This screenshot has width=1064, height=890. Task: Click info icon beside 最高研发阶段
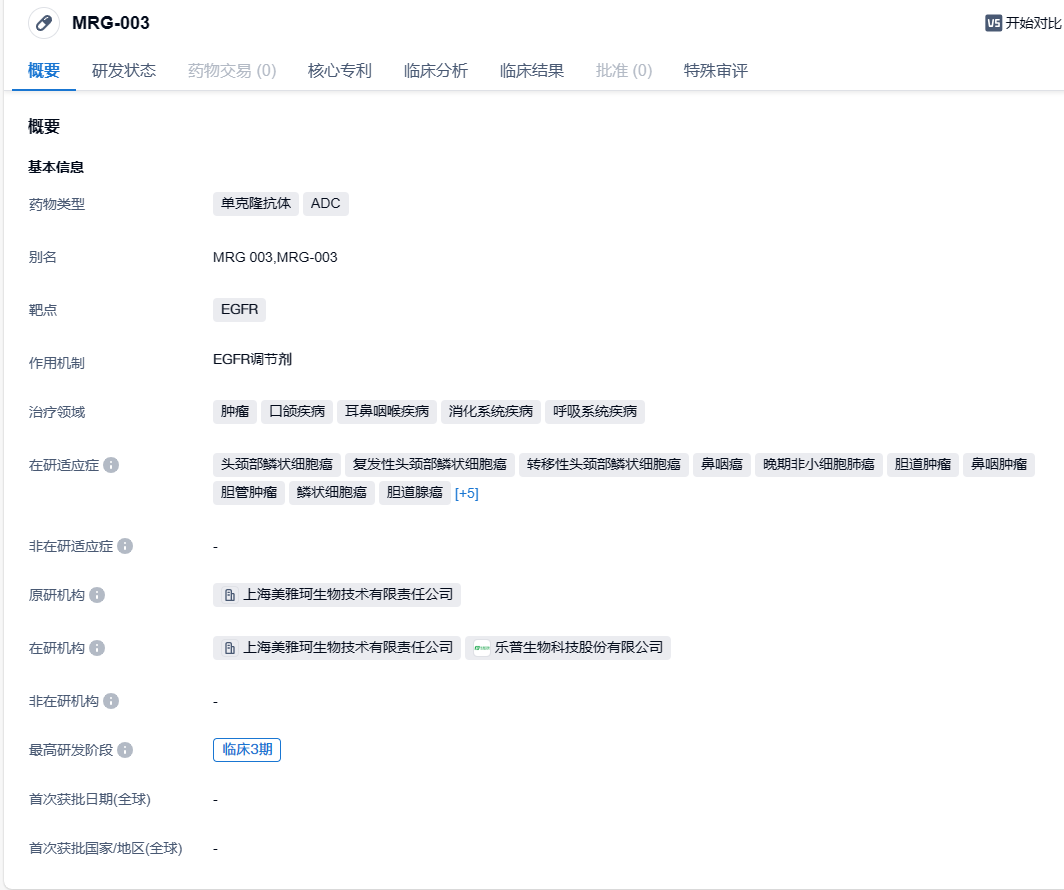click(125, 750)
